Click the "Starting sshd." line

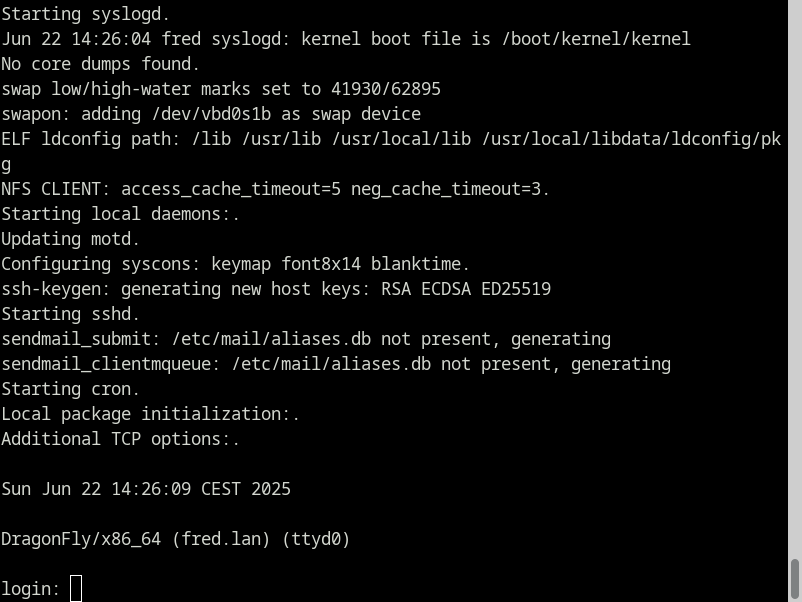click(x=71, y=314)
